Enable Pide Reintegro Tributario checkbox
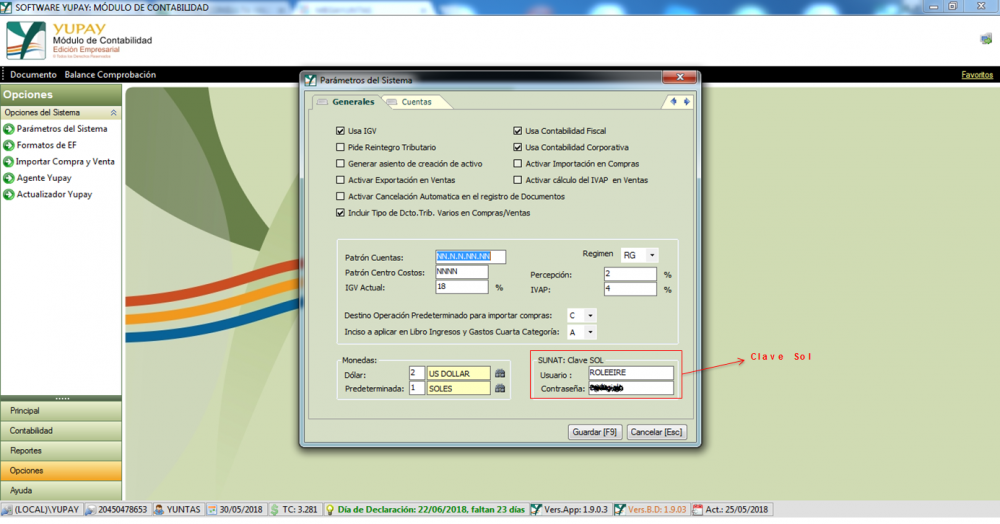This screenshot has height=524, width=1000. point(340,147)
